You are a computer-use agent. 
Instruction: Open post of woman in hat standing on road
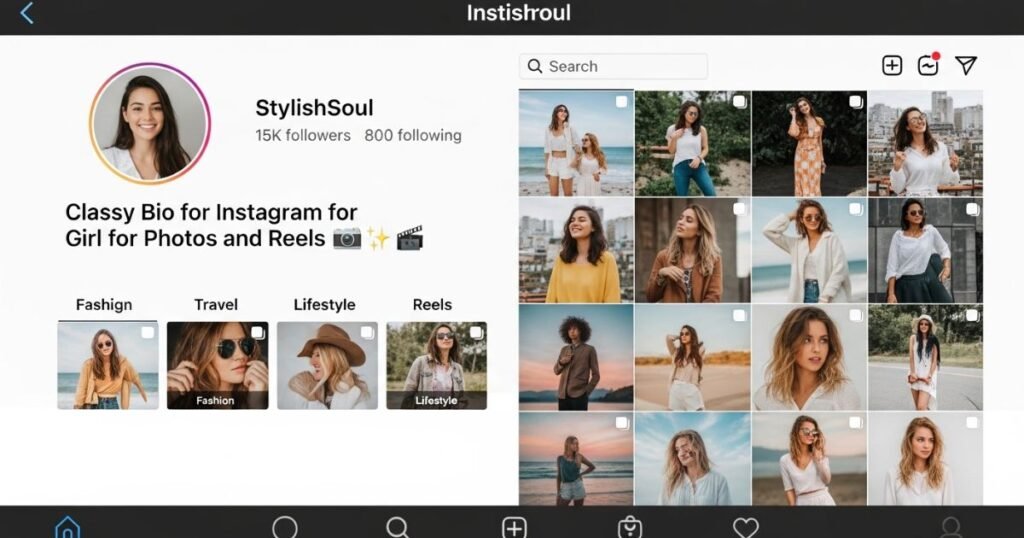click(x=925, y=357)
